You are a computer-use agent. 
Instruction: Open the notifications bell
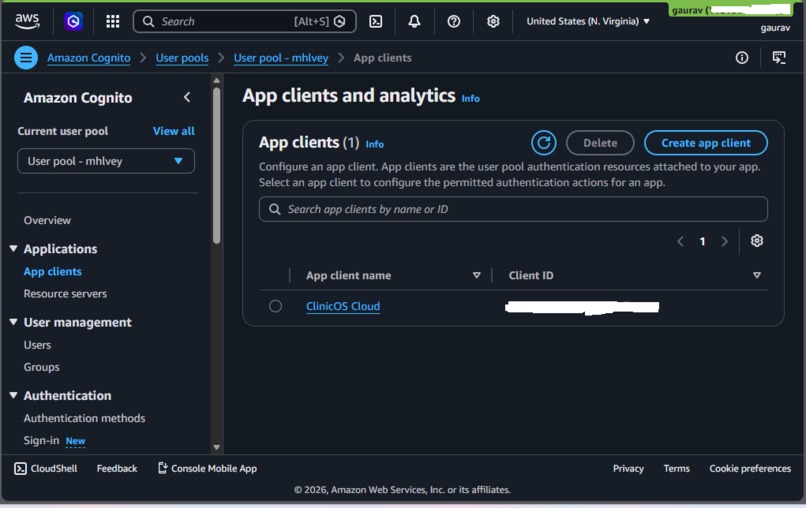point(414,21)
